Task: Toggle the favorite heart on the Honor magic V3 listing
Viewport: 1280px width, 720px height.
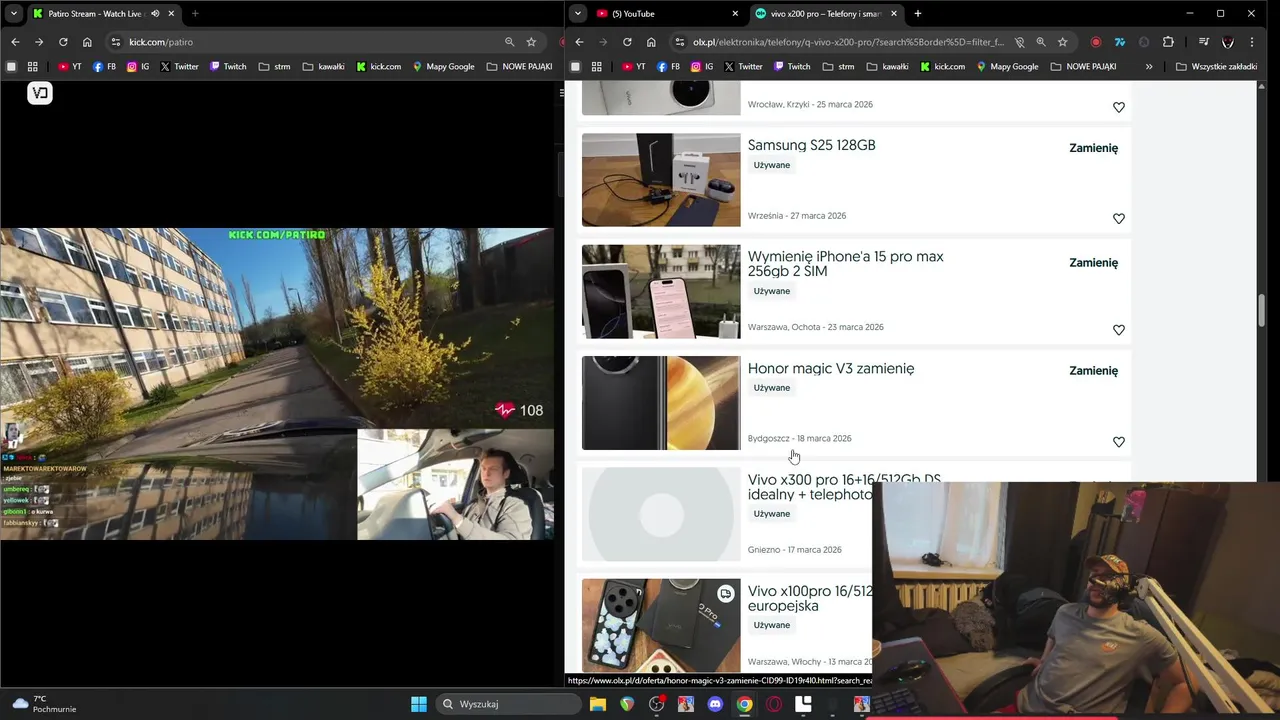Action: click(x=1119, y=442)
